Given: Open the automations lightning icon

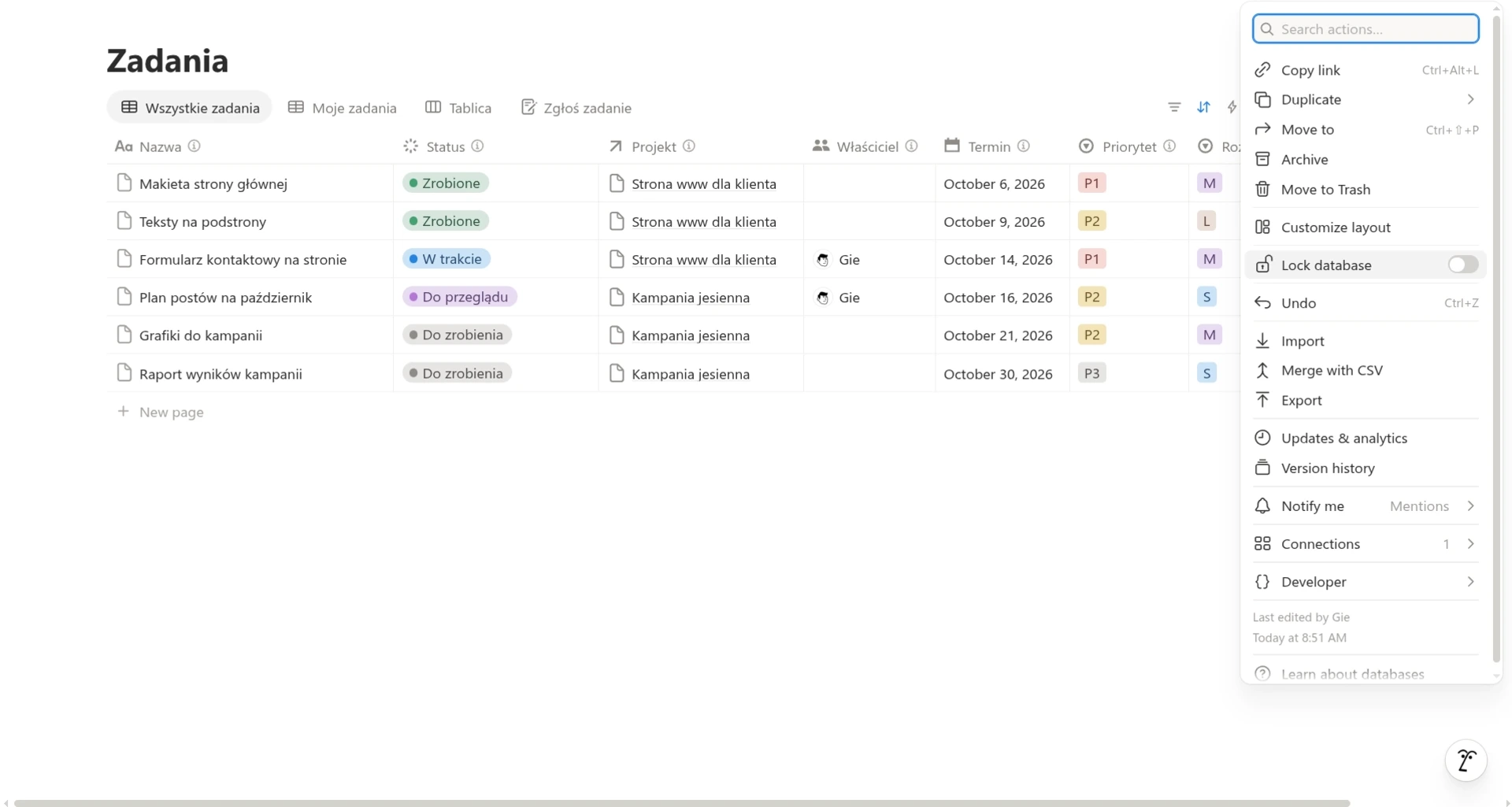Looking at the screenshot, I should click(x=1232, y=107).
